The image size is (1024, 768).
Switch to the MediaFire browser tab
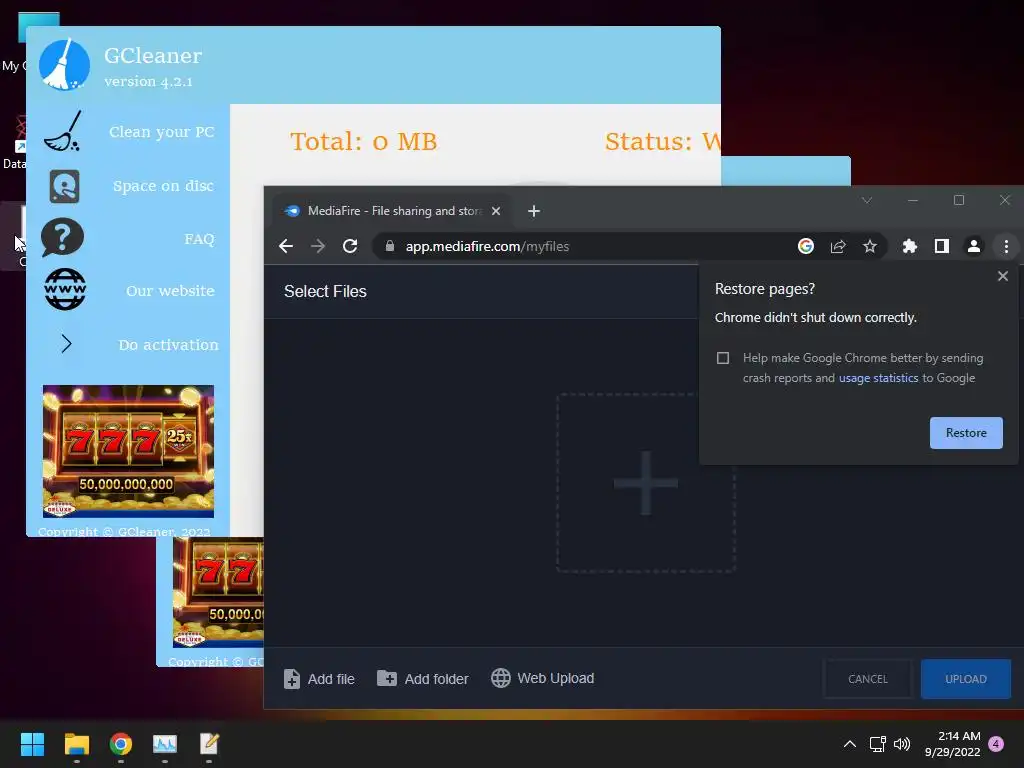pos(394,211)
